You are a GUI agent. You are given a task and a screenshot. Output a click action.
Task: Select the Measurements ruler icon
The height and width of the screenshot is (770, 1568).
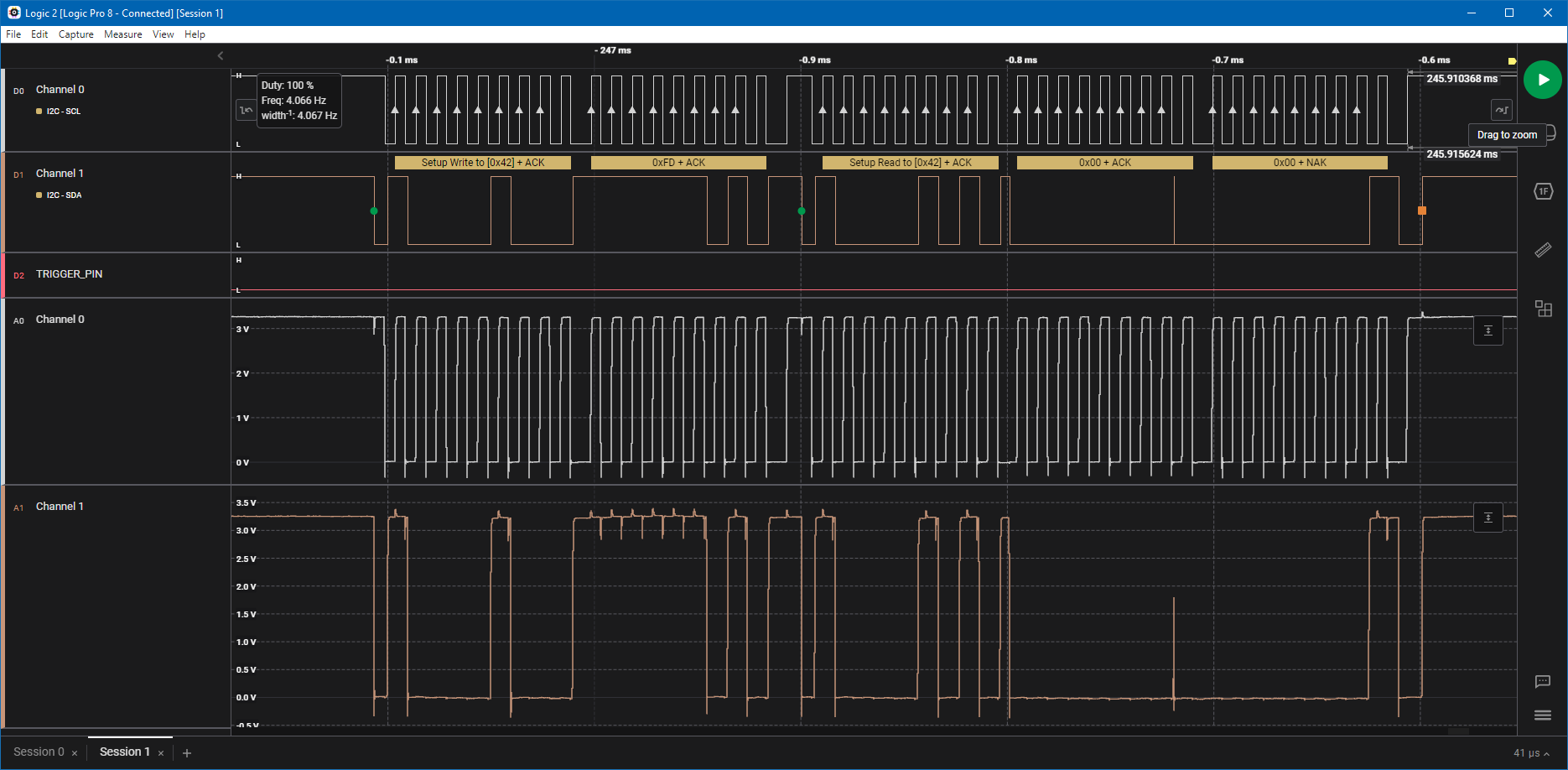1542,249
